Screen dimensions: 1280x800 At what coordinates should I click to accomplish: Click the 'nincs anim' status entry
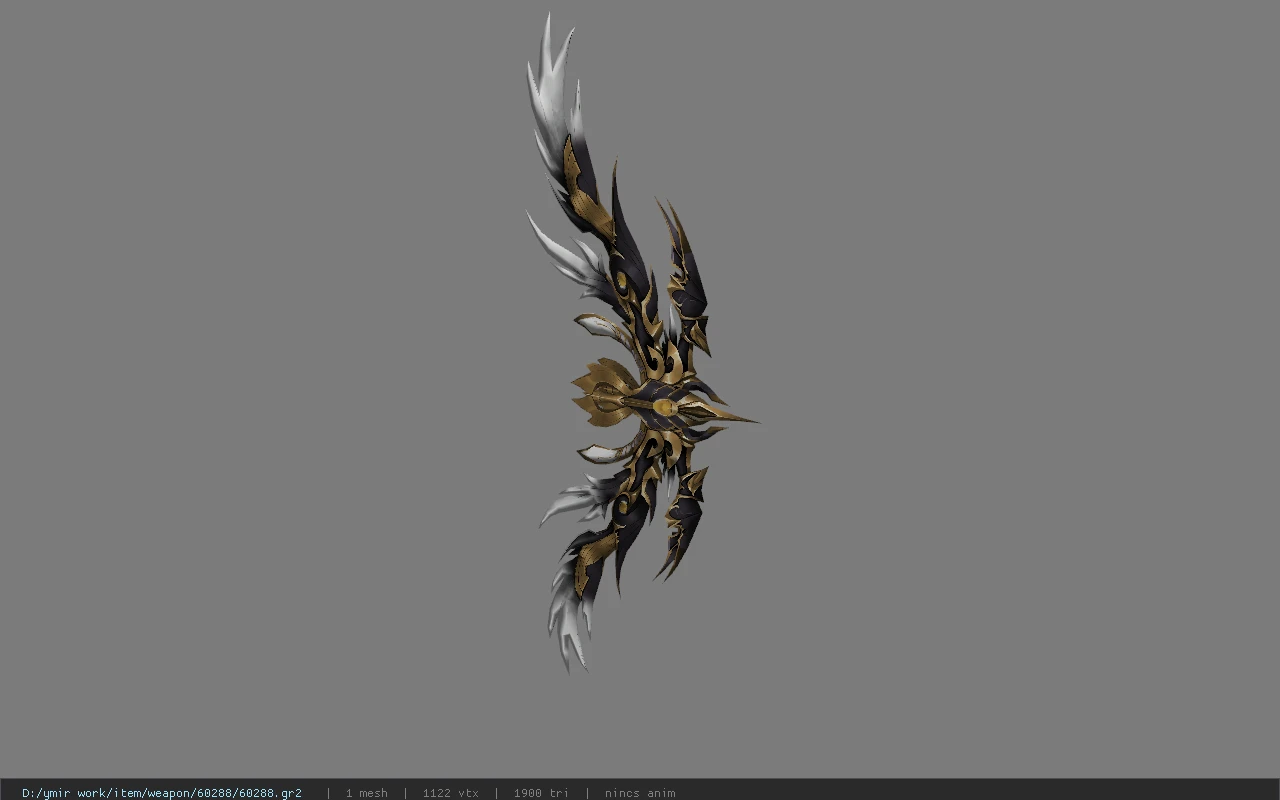tap(640, 793)
